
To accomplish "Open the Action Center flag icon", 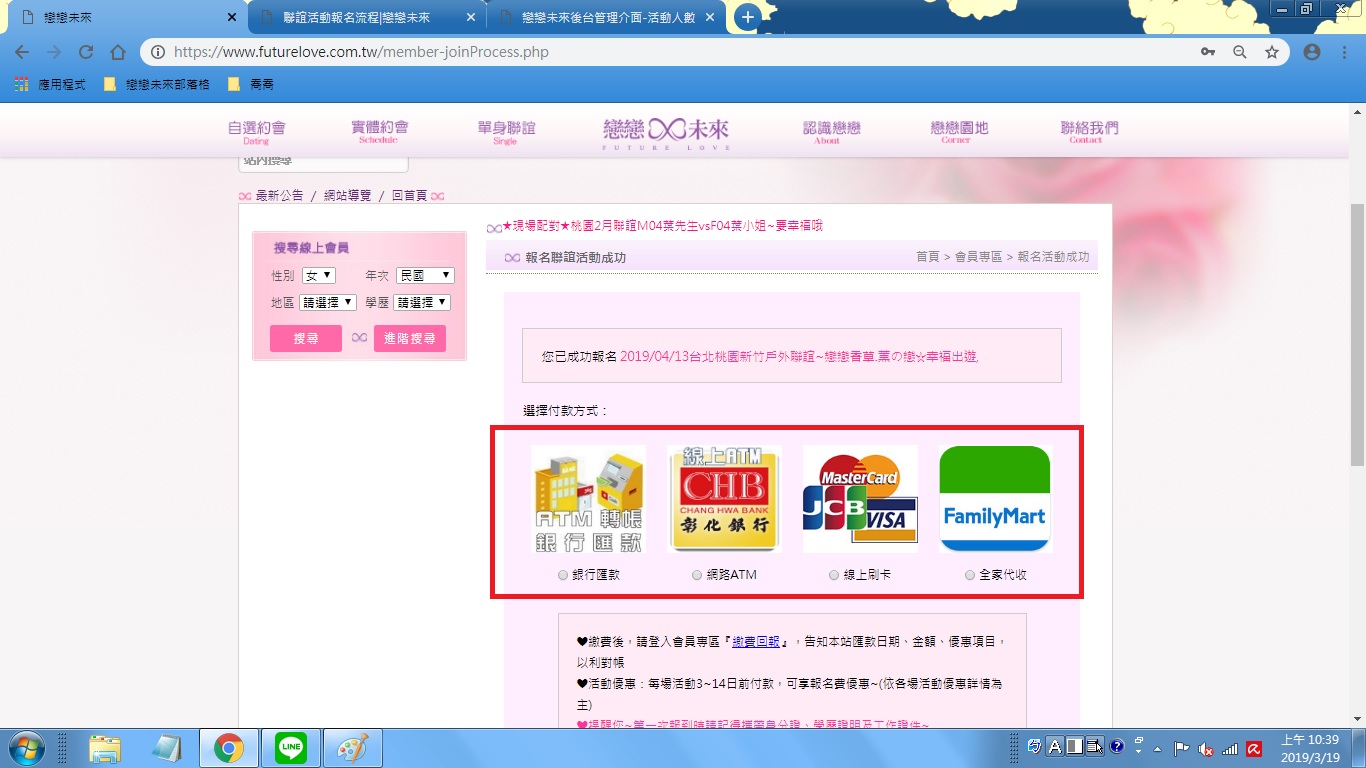I will (1181, 748).
